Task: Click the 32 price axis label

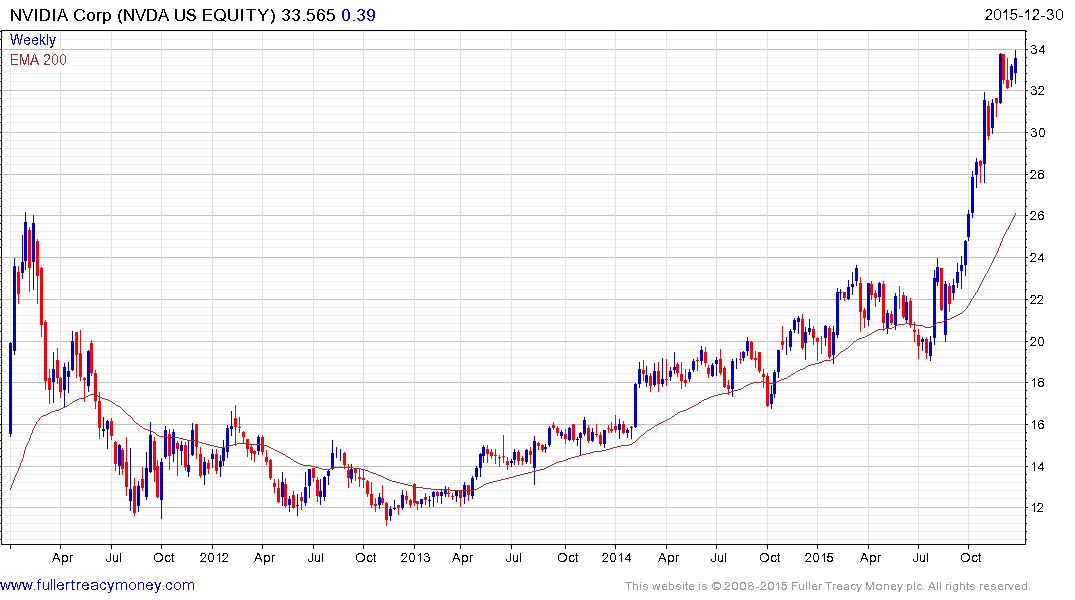Action: 1038,91
